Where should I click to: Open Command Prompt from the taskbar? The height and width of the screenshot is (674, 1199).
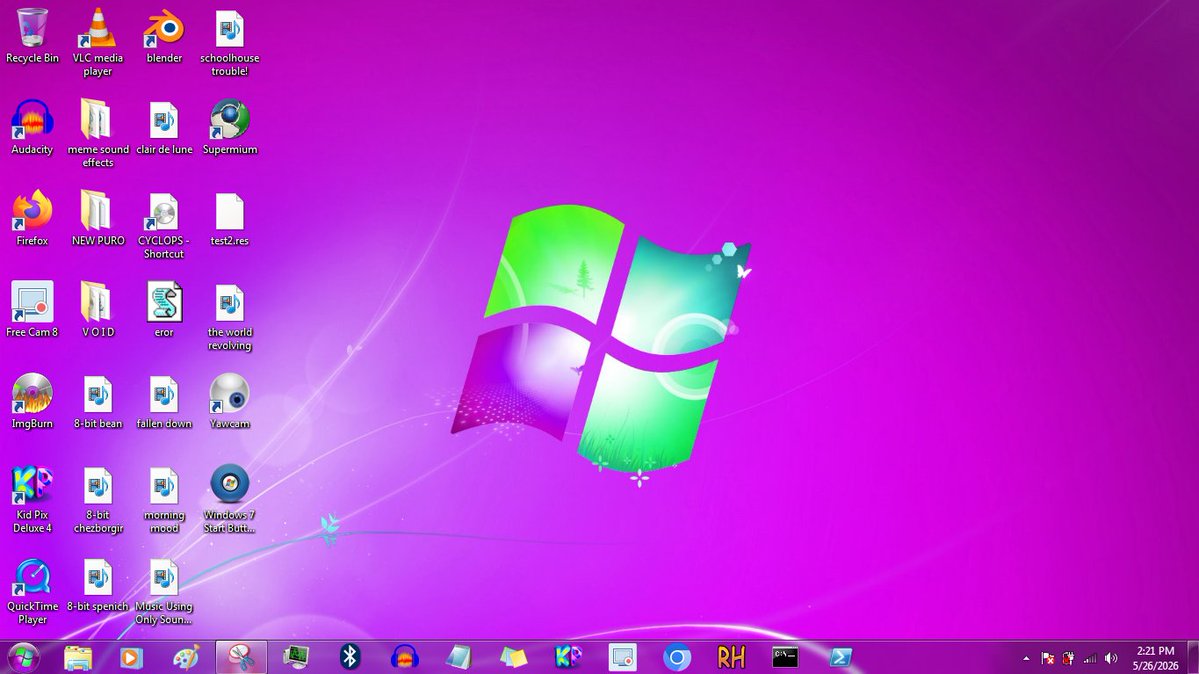coord(785,657)
